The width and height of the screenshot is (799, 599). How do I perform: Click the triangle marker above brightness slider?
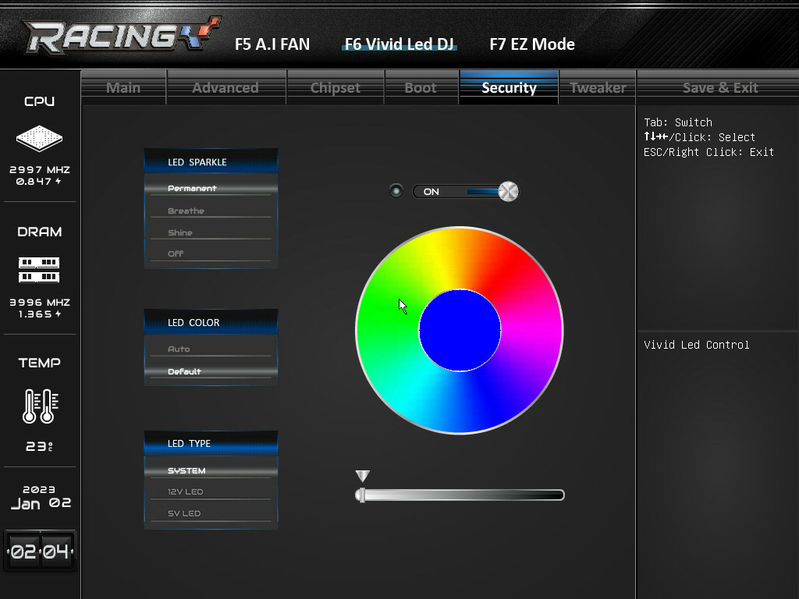[362, 476]
